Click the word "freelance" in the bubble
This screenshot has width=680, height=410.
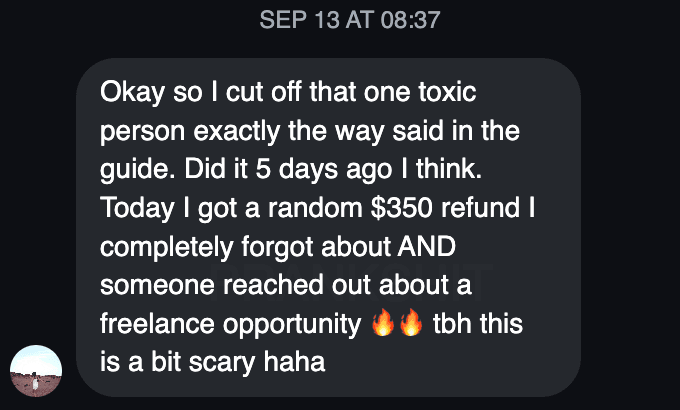pyautogui.click(x=157, y=324)
